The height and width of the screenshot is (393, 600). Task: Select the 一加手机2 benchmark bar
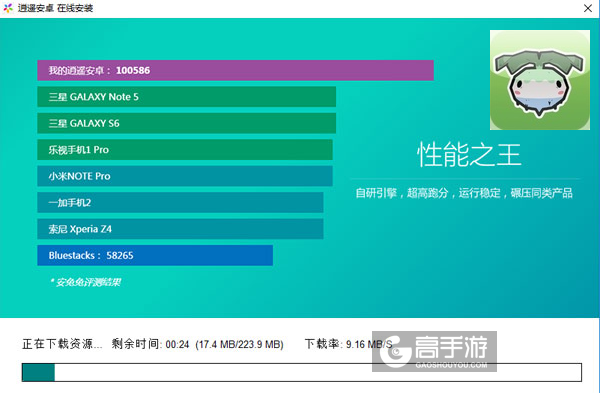(180, 202)
